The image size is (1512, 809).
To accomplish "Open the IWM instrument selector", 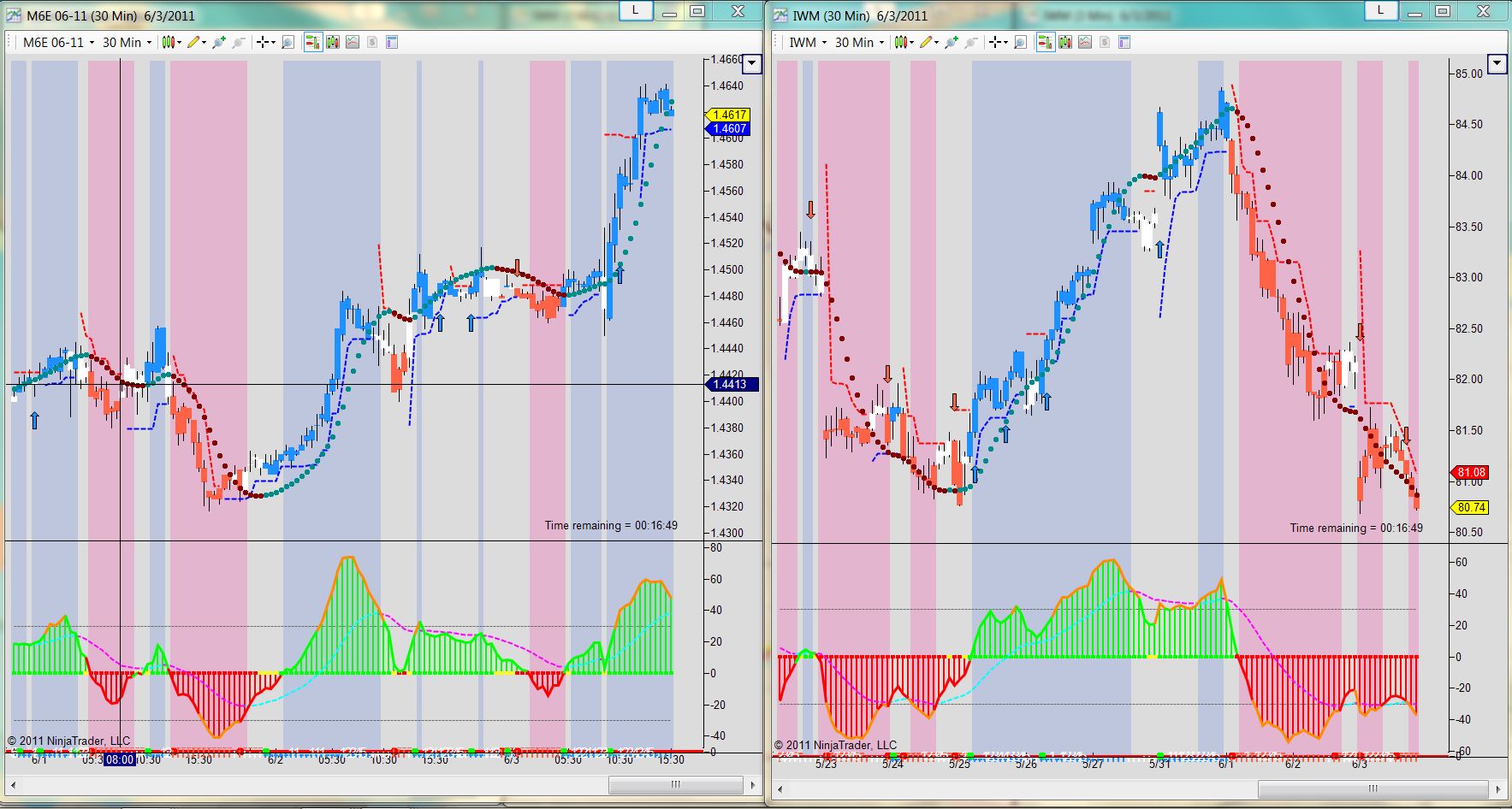I will 807,42.
